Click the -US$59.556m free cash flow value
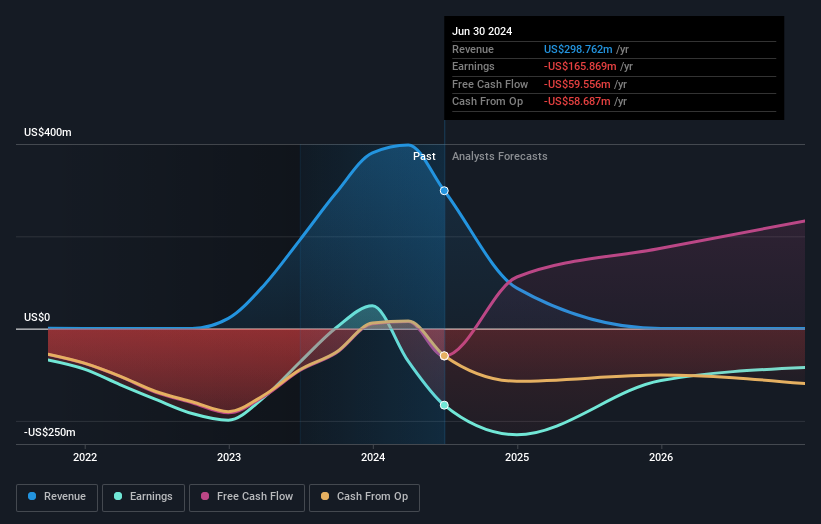 pyautogui.click(x=577, y=84)
